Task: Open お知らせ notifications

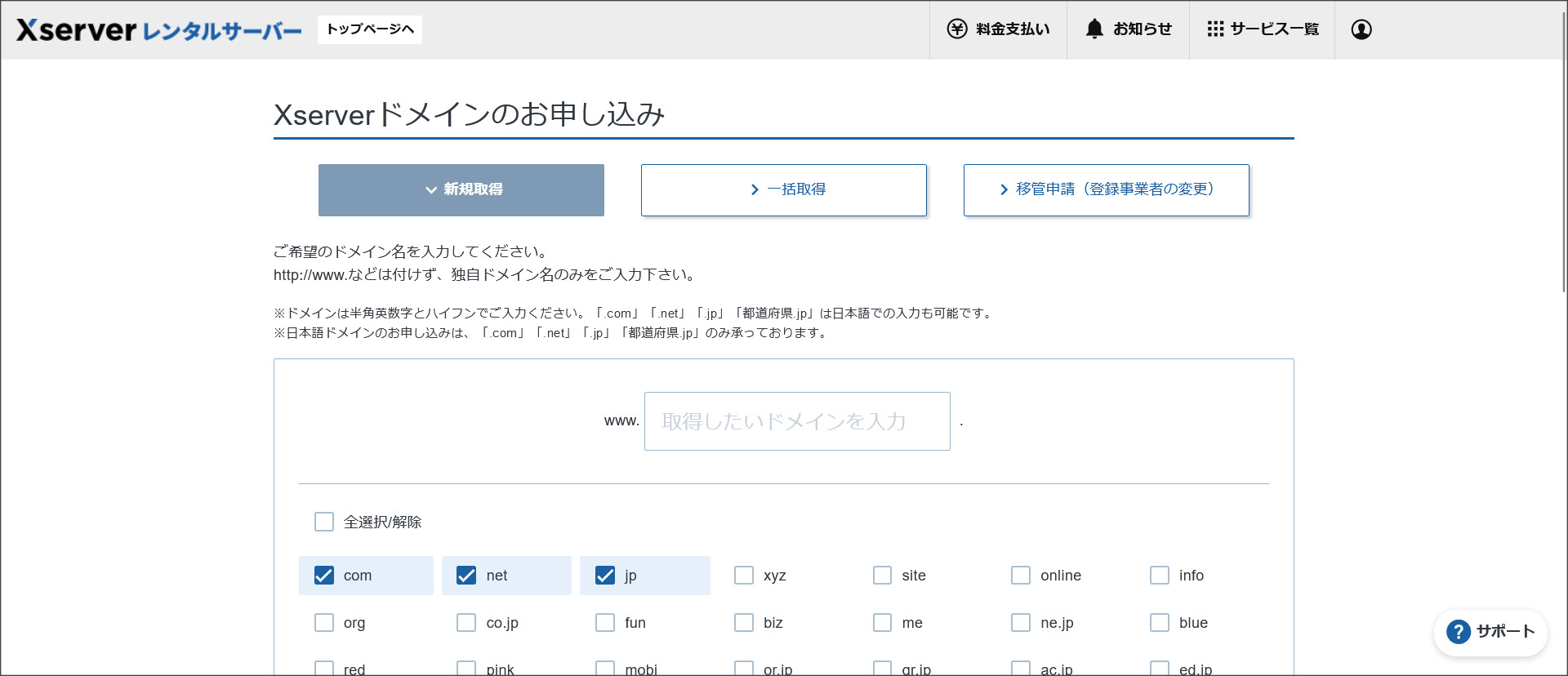Action: coord(1128,29)
